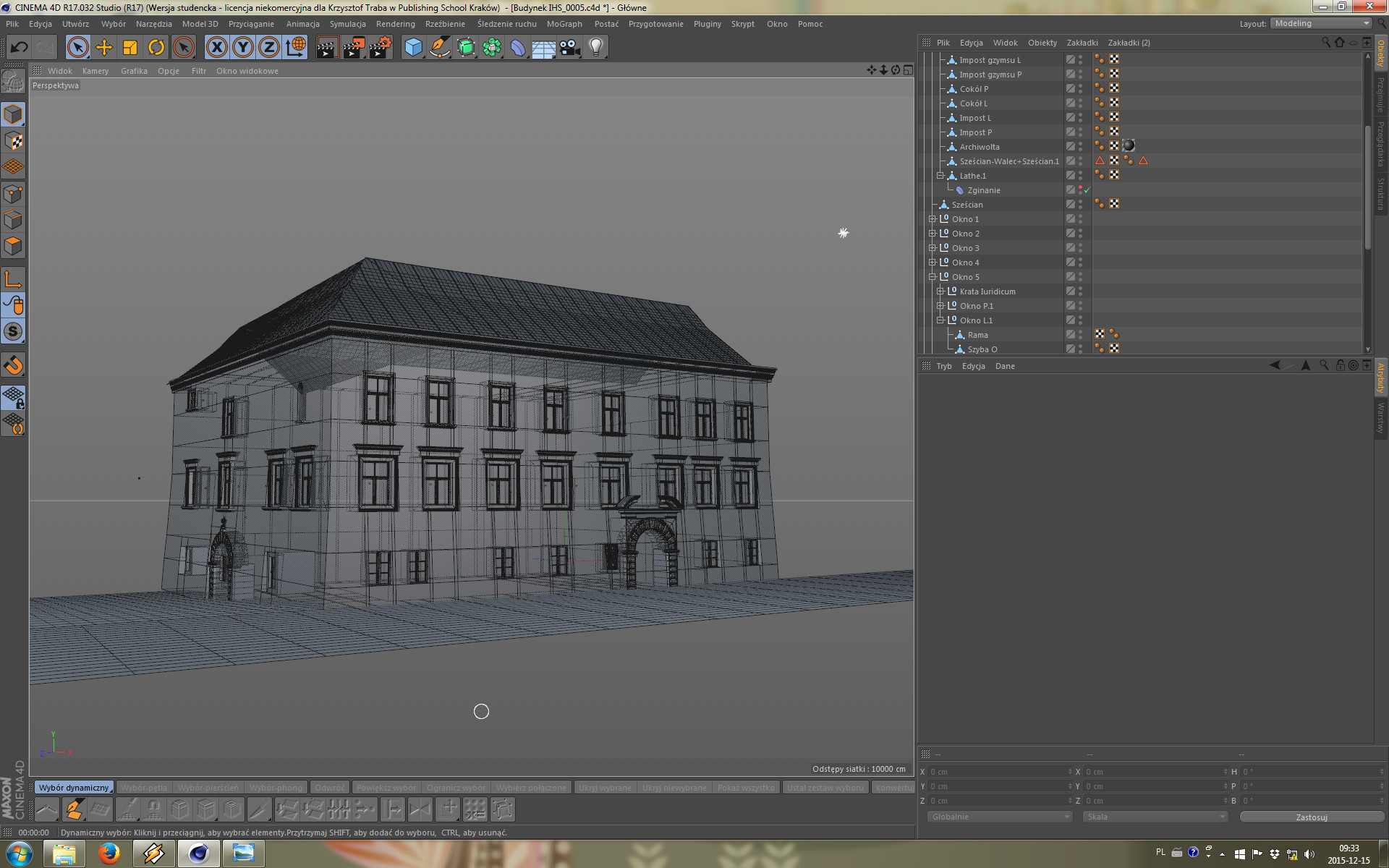Screen dimensions: 1389x868
Task: Open Firefox from taskbar
Action: (x=109, y=854)
